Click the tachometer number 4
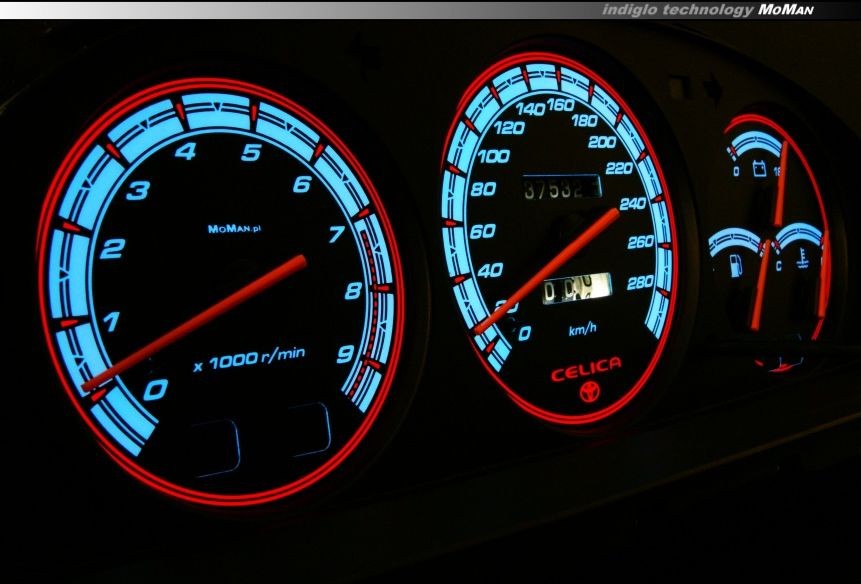Image resolution: width=861 pixels, height=584 pixels. click(186, 151)
